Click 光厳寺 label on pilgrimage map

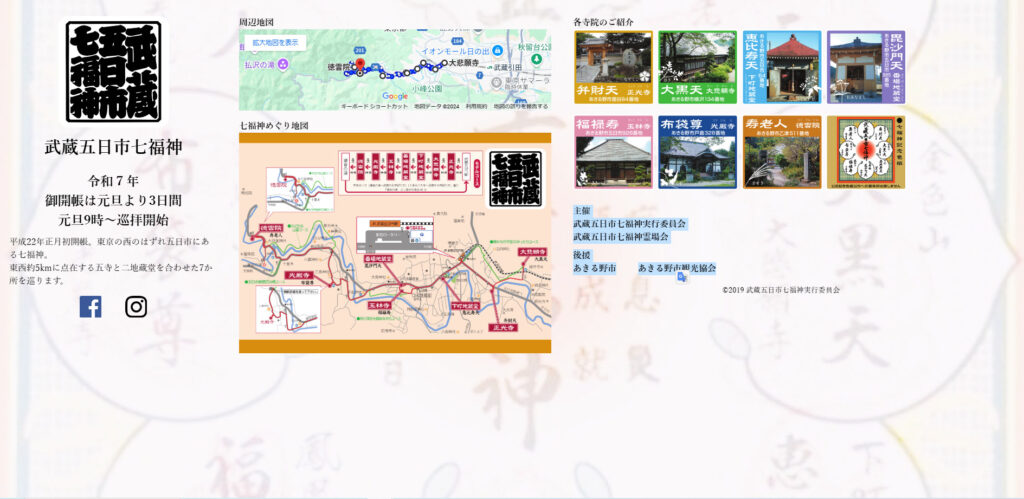coord(297,276)
